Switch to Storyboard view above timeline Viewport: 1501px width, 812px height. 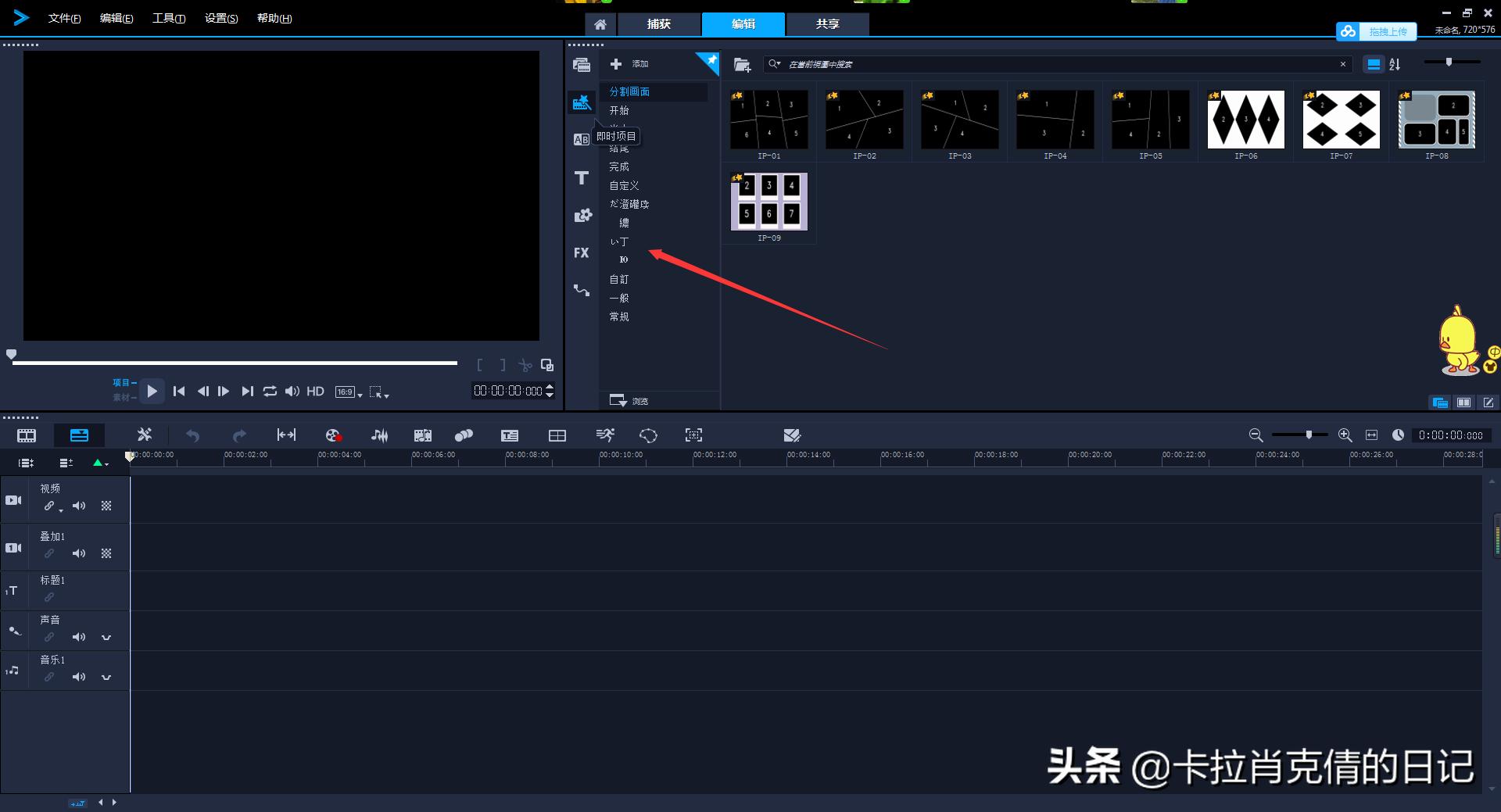(26, 435)
